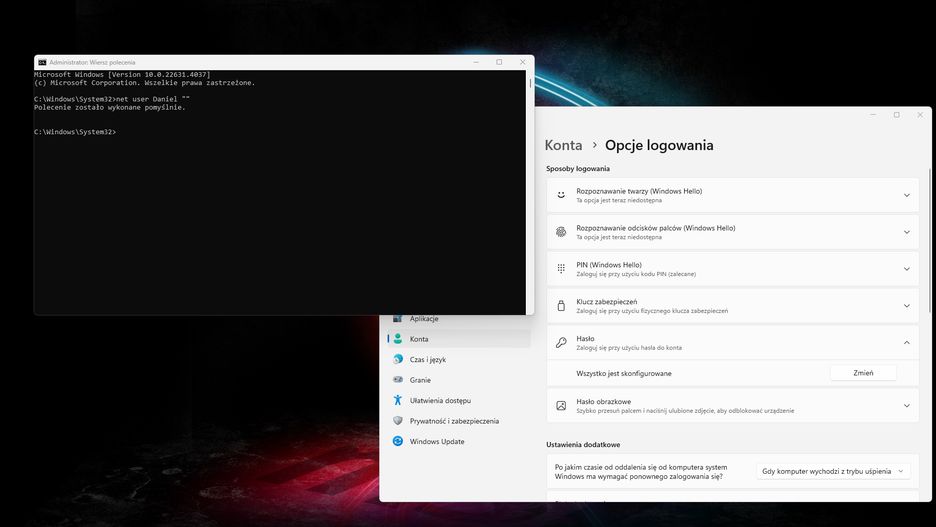Maximize the Settings window
The height and width of the screenshot is (527, 936).
pyautogui.click(x=897, y=115)
